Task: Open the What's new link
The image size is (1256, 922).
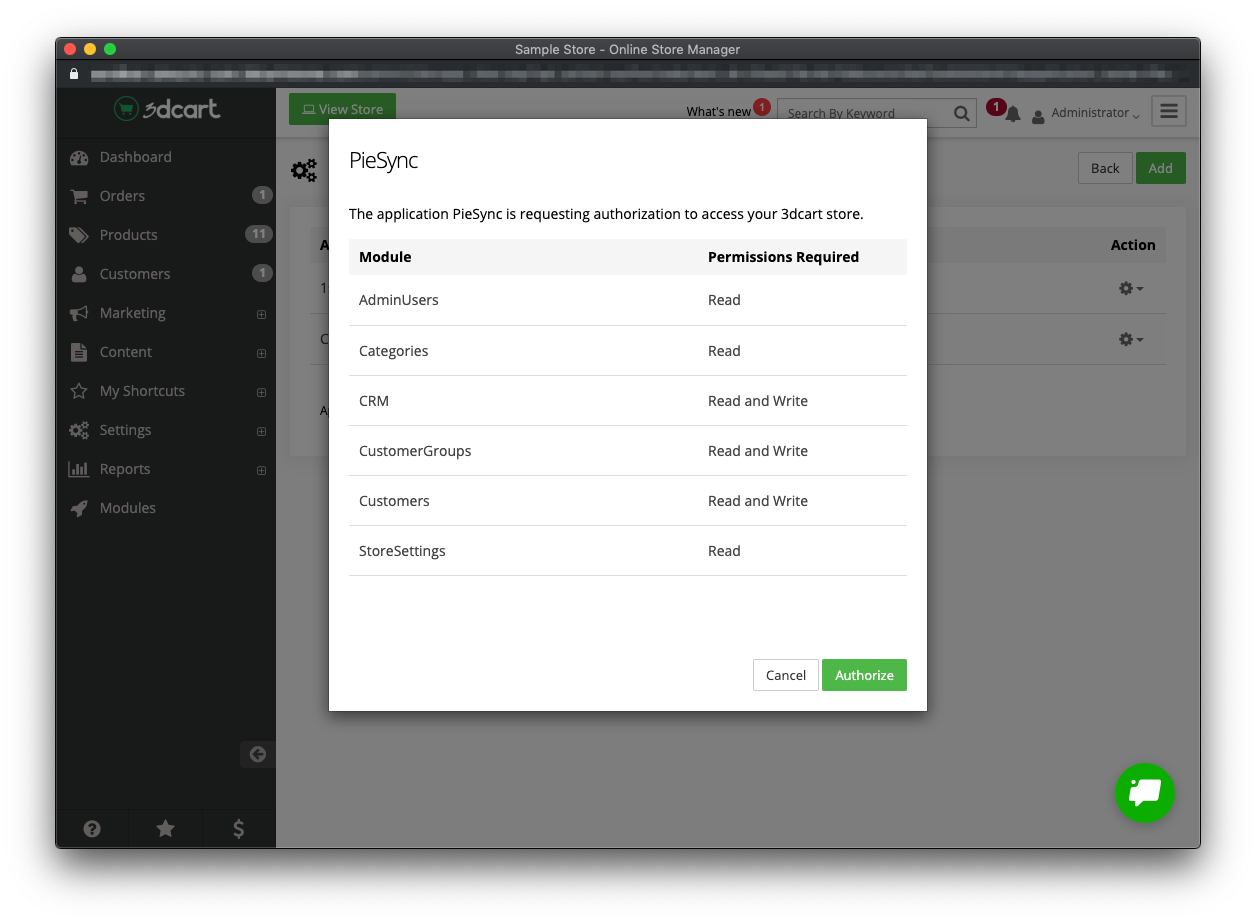Action: point(718,111)
